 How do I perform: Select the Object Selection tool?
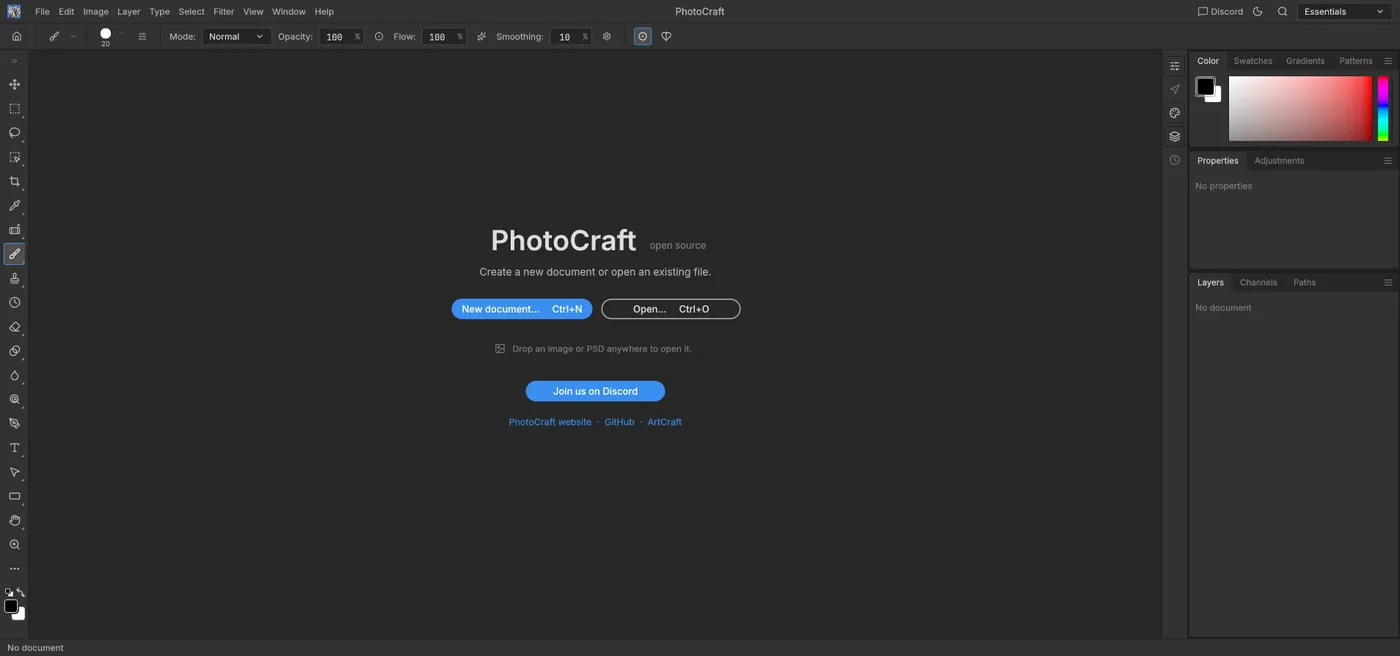click(14, 157)
